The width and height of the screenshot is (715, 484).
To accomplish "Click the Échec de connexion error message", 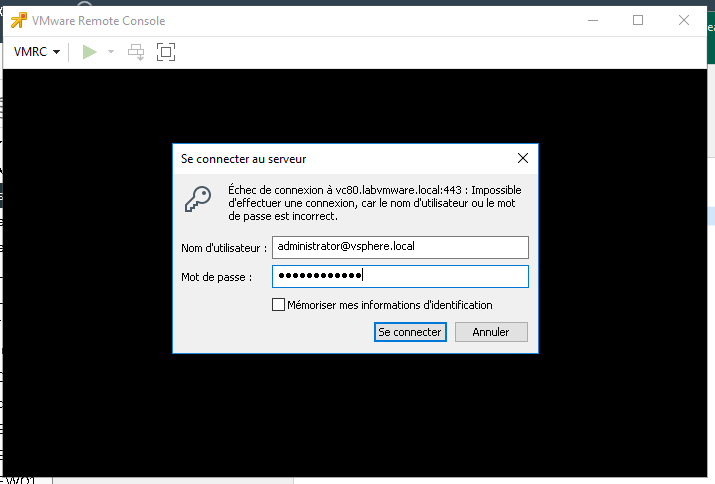I will (374, 203).
